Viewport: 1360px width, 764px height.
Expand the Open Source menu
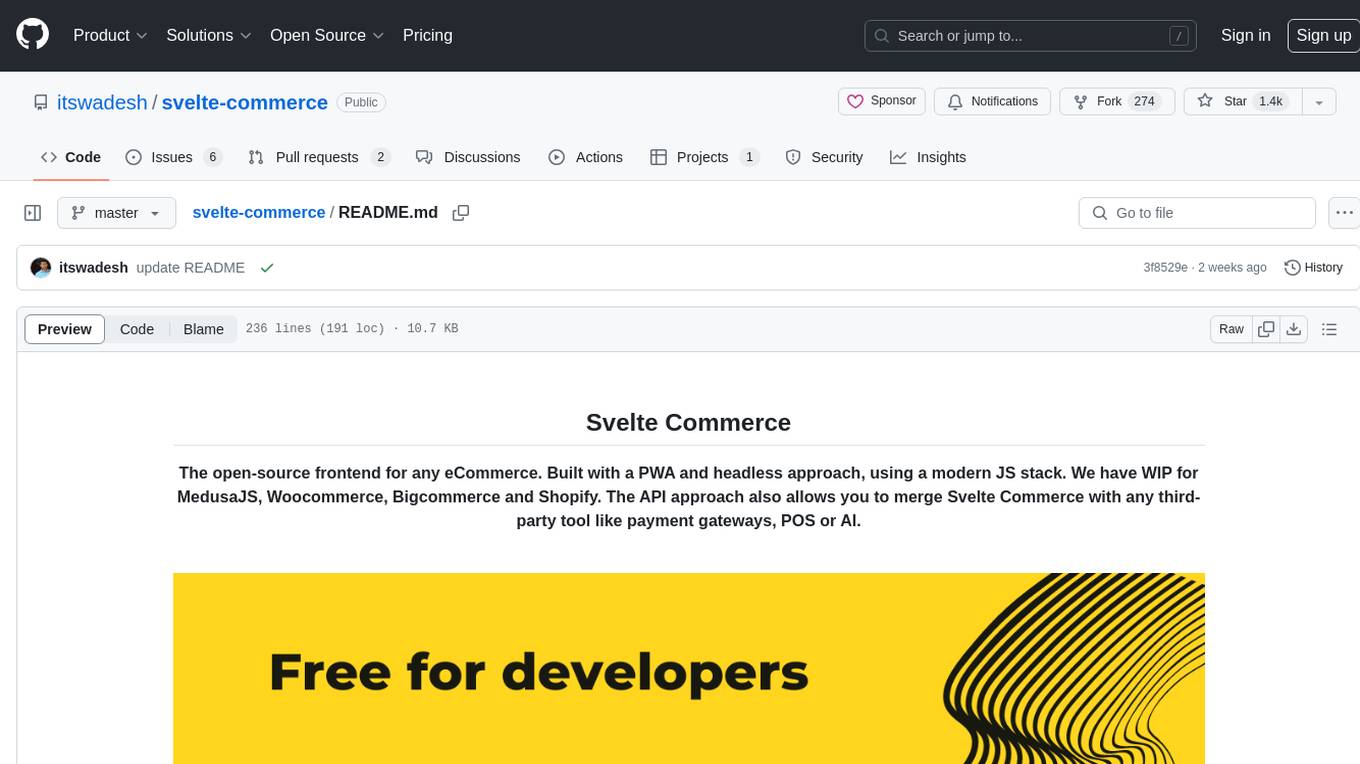(327, 35)
